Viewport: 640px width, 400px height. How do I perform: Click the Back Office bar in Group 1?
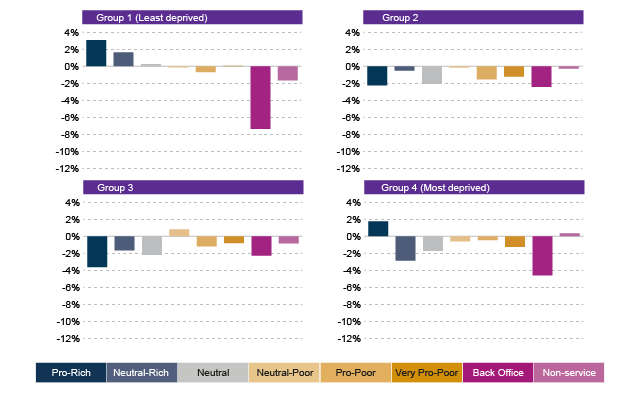click(x=260, y=98)
